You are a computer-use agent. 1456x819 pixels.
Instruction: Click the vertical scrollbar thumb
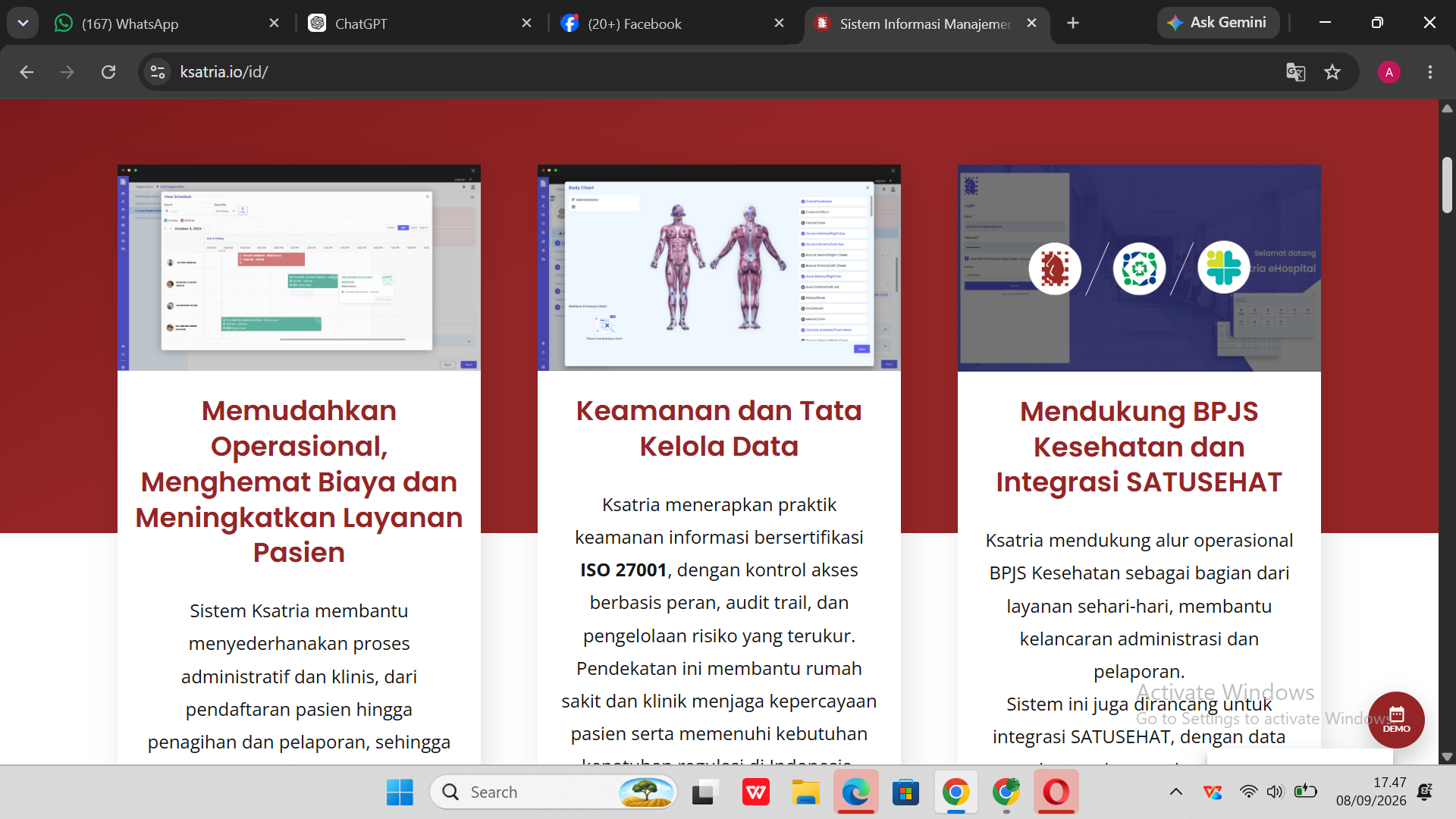click(x=1447, y=184)
